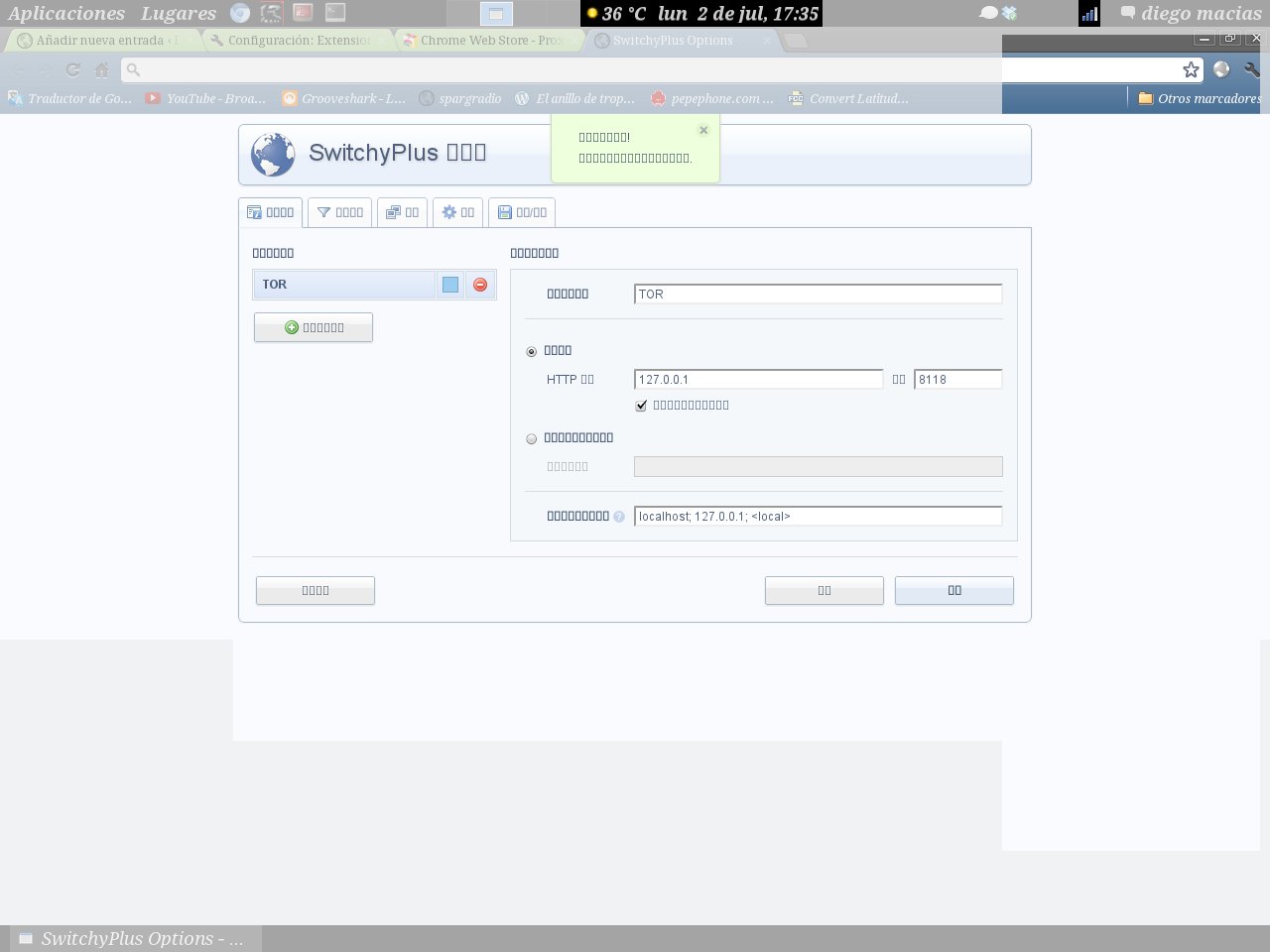Go forward with the browser forward arrow

point(45,69)
